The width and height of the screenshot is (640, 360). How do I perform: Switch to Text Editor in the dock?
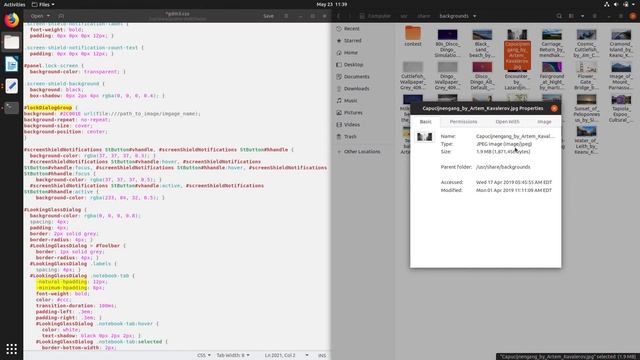11,86
